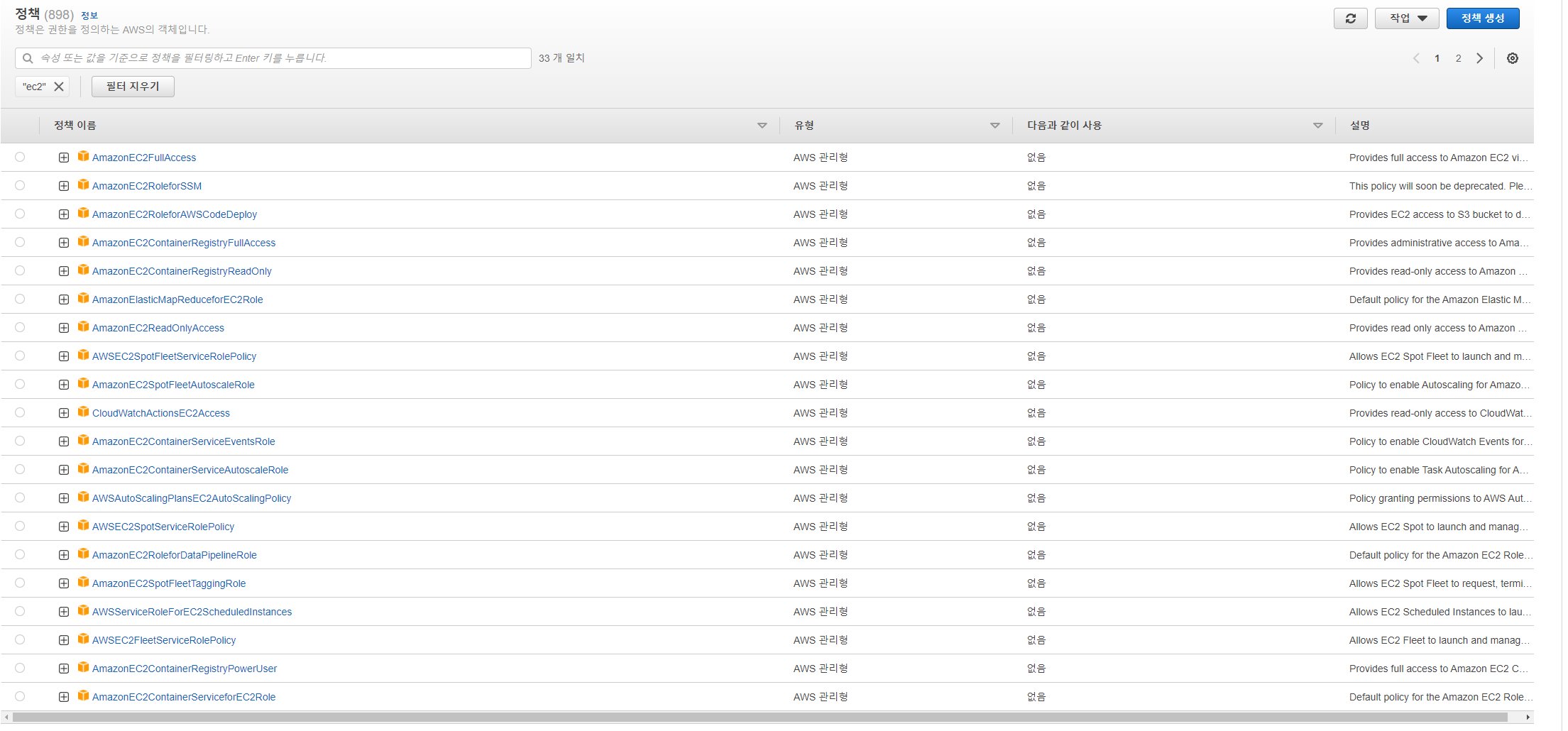Select the AmazonEC2ContainerRegistryFullAccess radio button
The height and width of the screenshot is (731, 1568).
pyautogui.click(x=20, y=242)
